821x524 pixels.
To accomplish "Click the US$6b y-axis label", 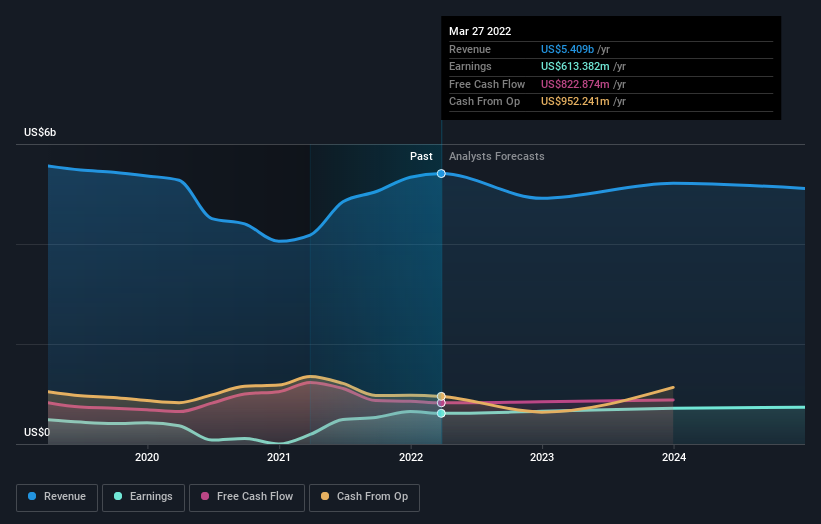I will click(40, 132).
